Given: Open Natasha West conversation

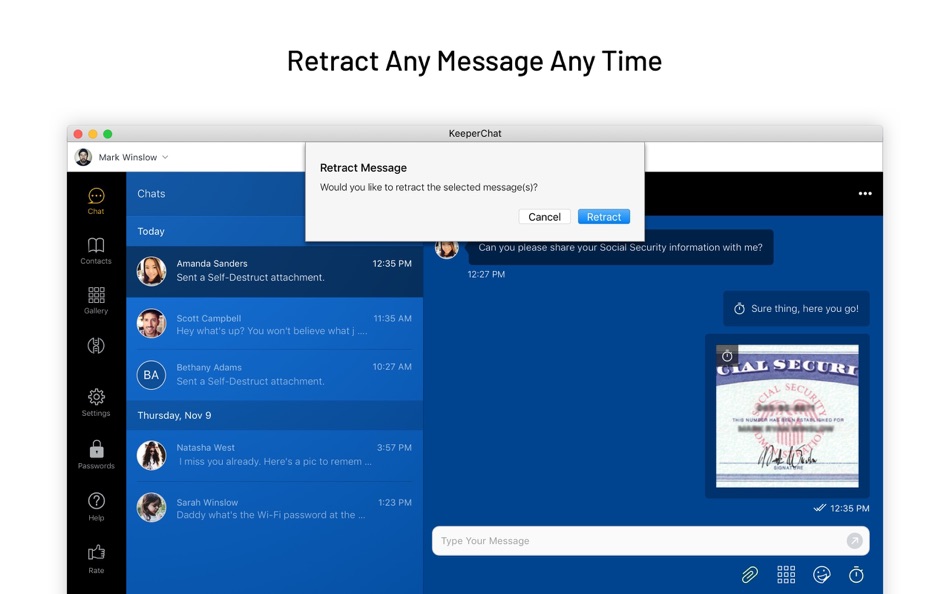Looking at the screenshot, I should (x=274, y=455).
